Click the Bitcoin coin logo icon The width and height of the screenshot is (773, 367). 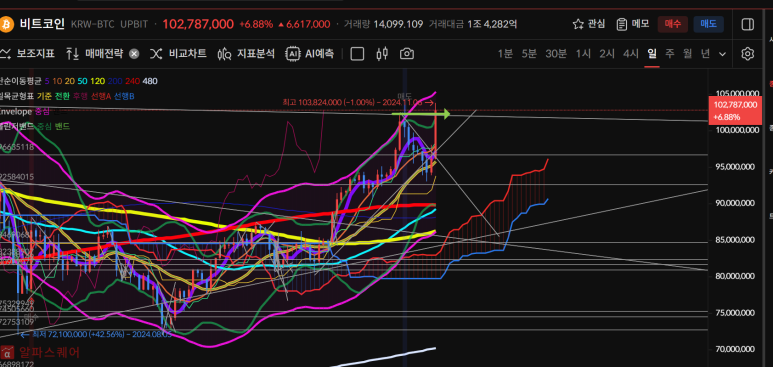(x=7, y=24)
